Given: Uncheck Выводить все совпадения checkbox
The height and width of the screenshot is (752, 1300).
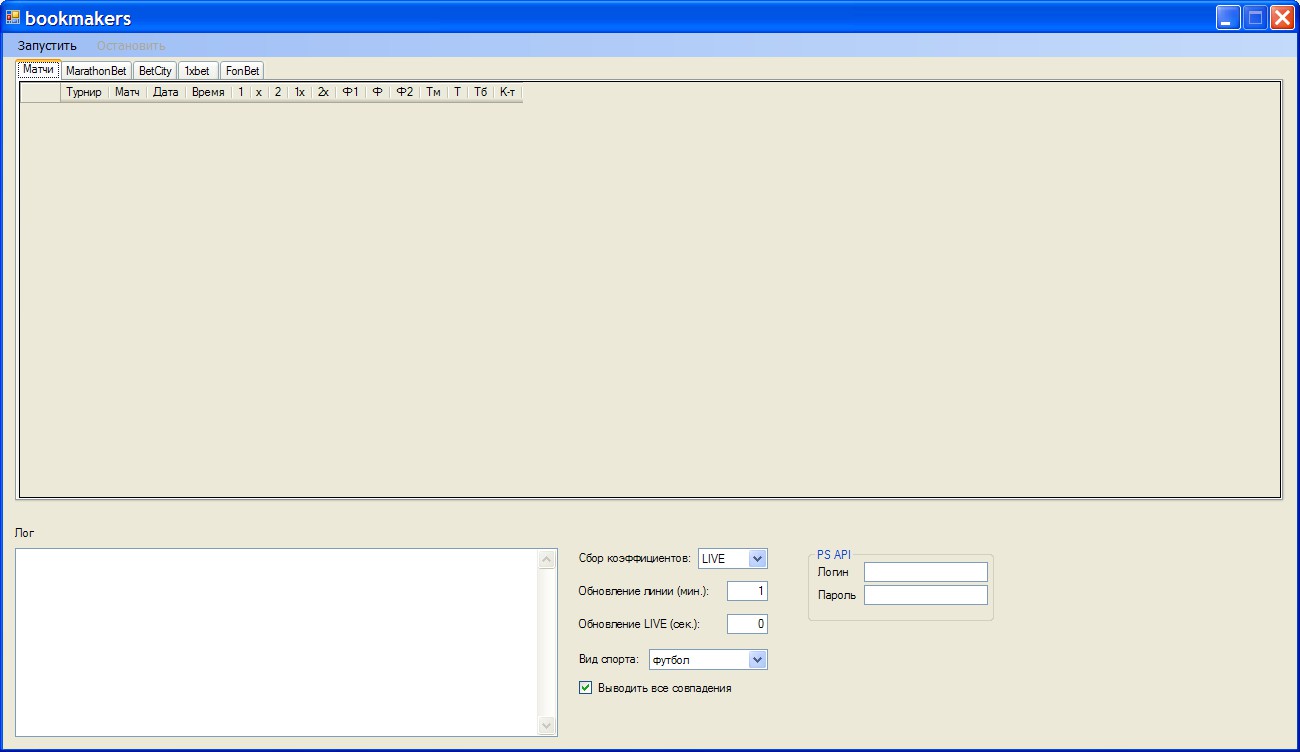Looking at the screenshot, I should pyautogui.click(x=586, y=688).
